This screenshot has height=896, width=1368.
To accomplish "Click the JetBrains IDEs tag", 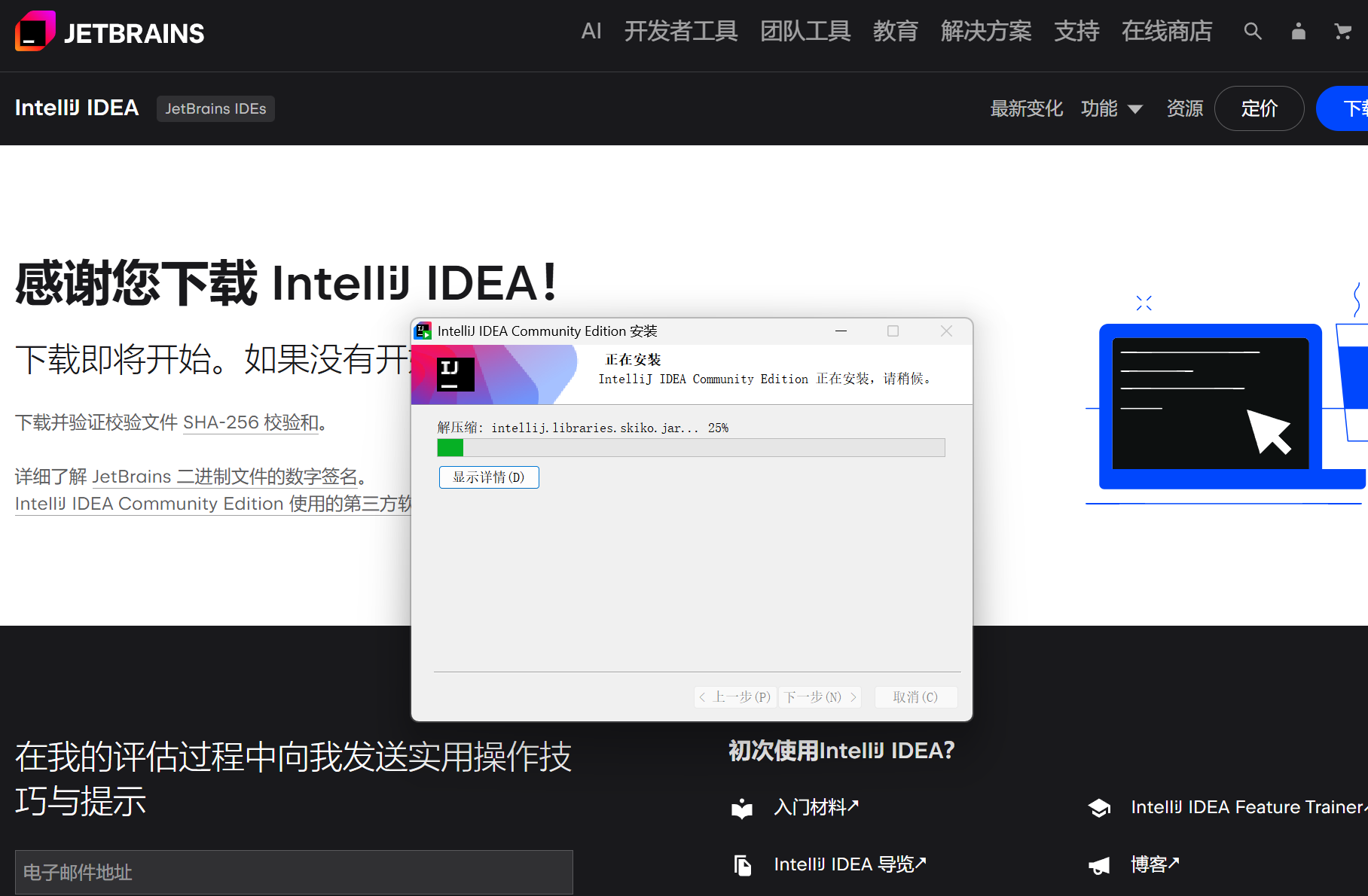I will pos(215,108).
